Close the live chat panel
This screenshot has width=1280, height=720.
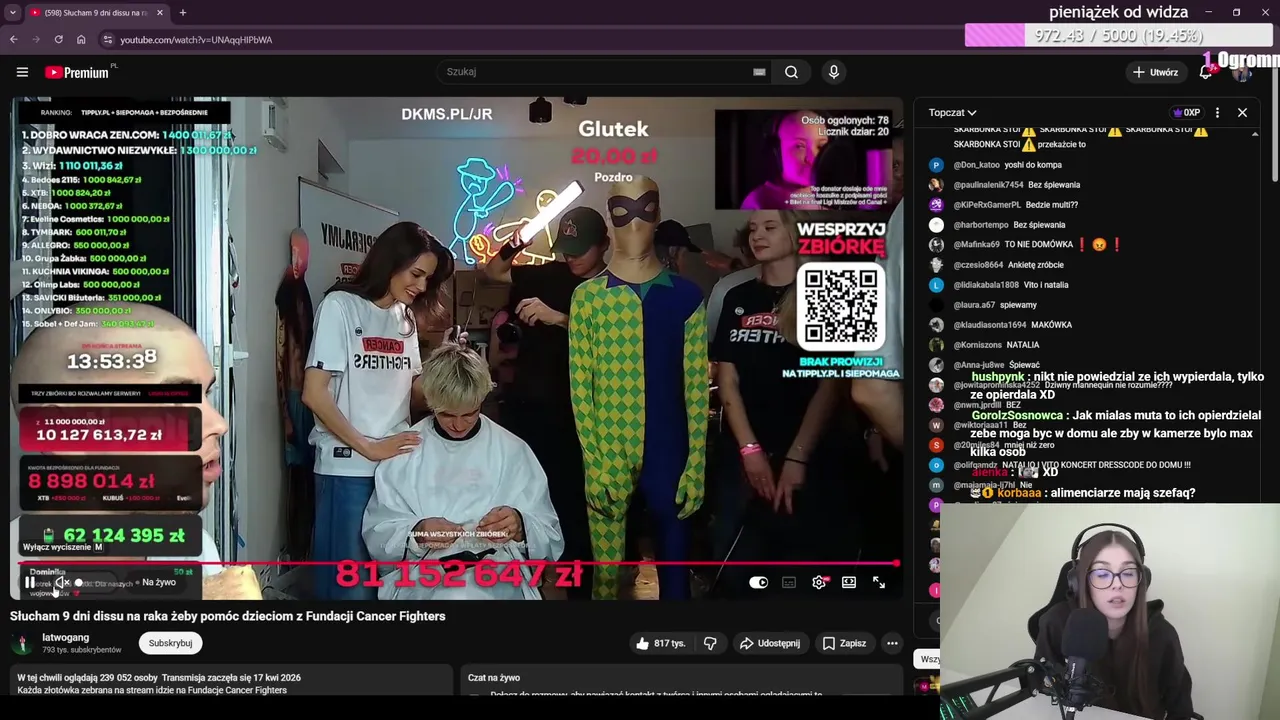tap(1242, 113)
